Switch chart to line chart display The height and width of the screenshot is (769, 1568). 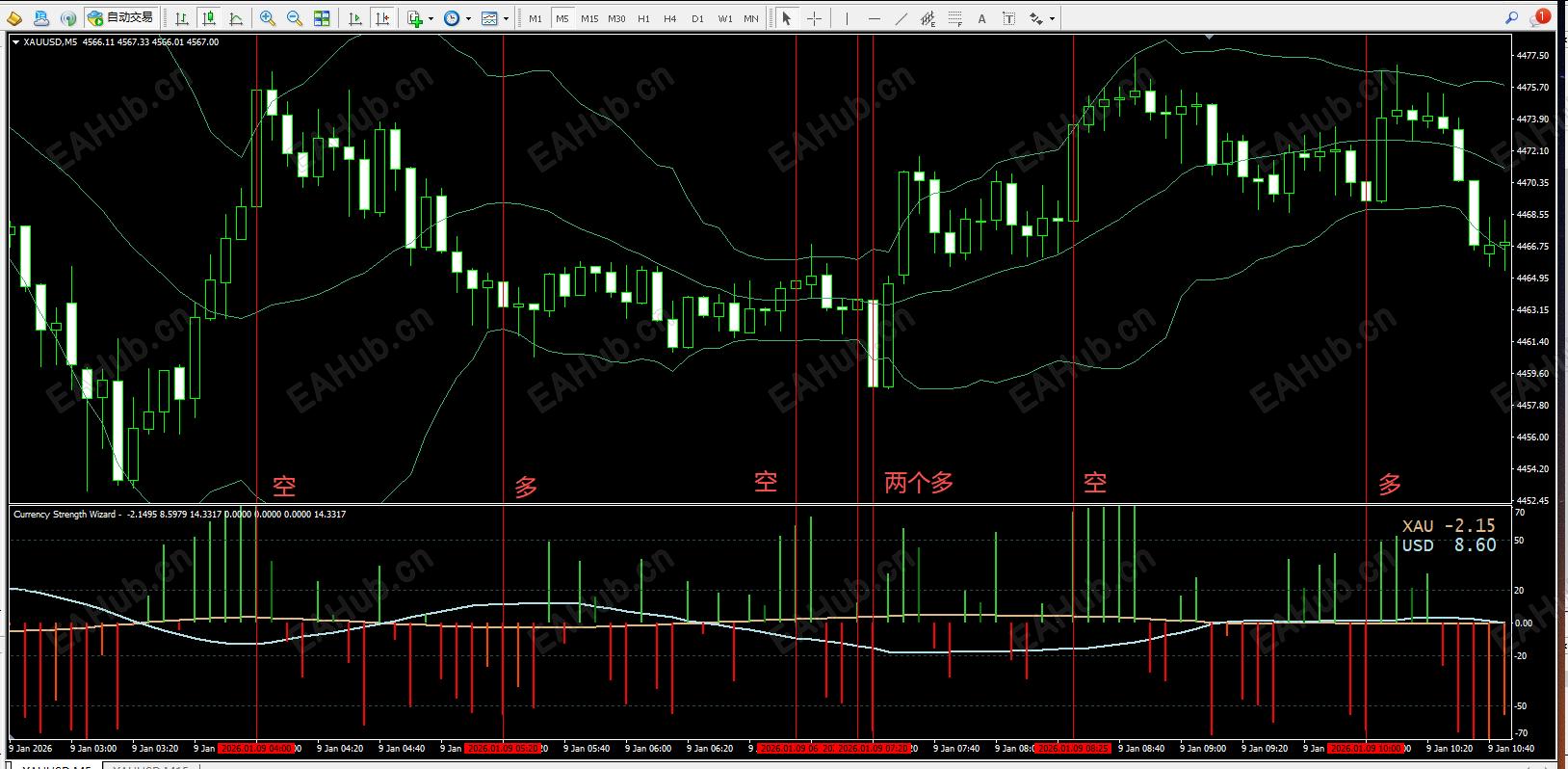236,18
